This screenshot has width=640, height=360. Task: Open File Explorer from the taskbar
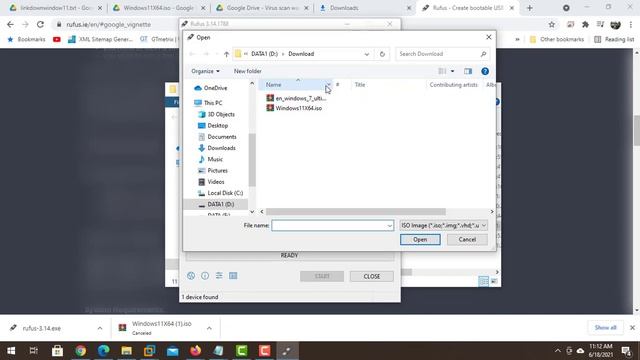click(x=127, y=351)
